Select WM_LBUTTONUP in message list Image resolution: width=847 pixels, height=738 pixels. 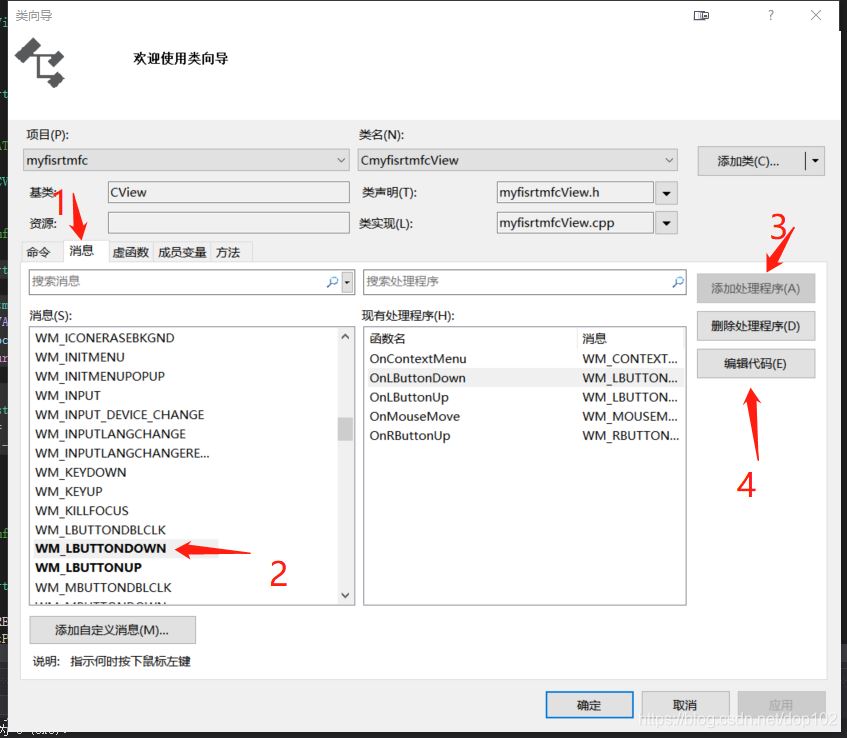click(x=89, y=568)
